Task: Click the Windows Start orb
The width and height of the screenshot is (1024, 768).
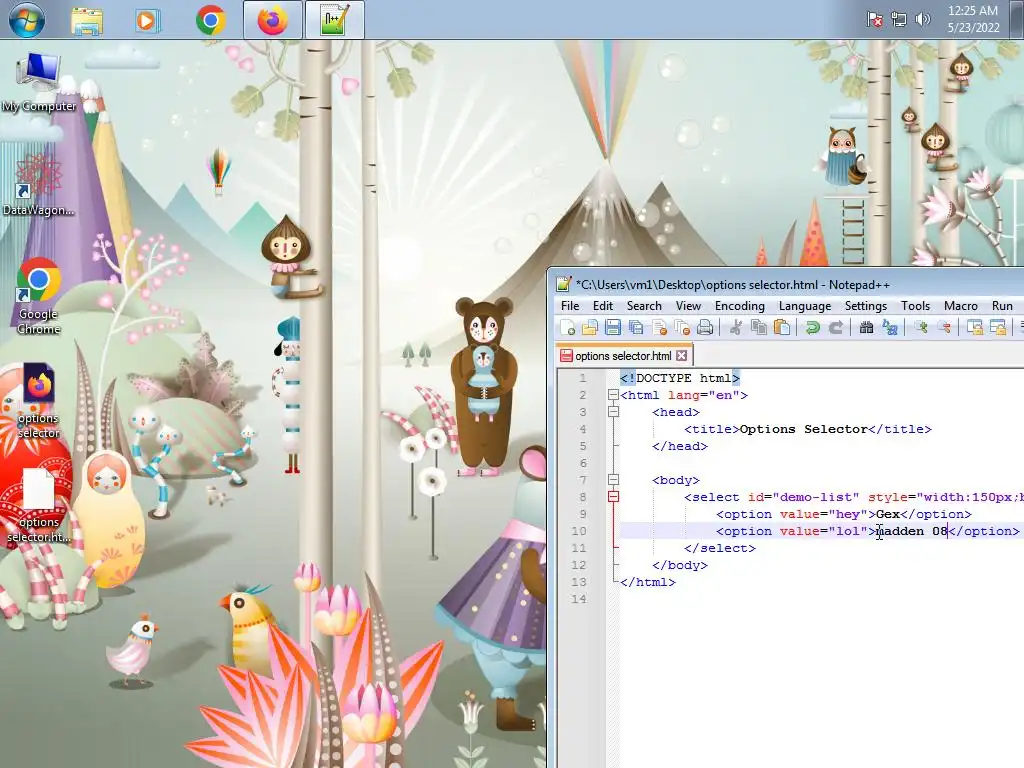Action: [x=27, y=20]
